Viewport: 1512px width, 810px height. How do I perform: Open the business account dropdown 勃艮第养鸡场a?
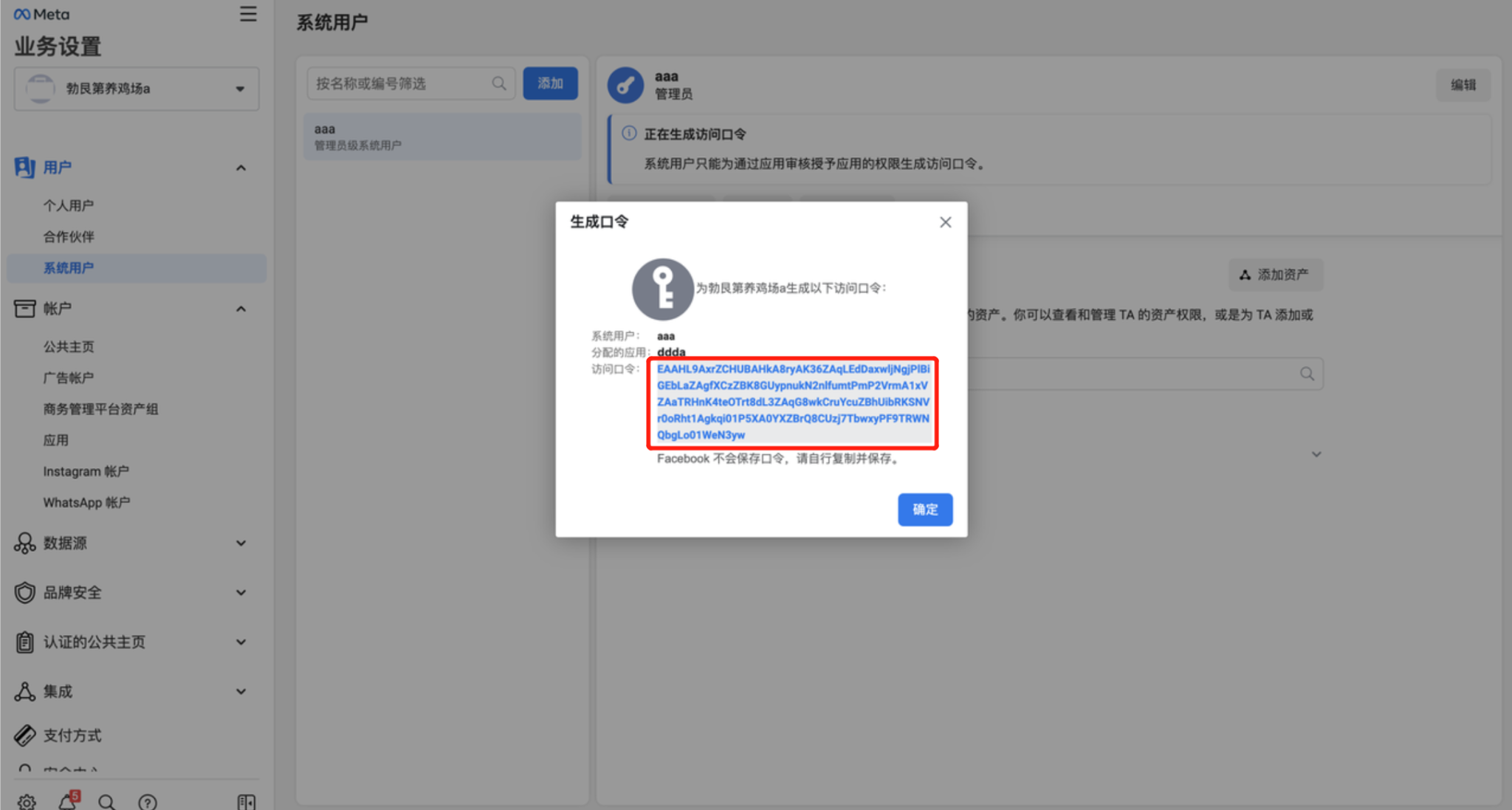tap(137, 89)
